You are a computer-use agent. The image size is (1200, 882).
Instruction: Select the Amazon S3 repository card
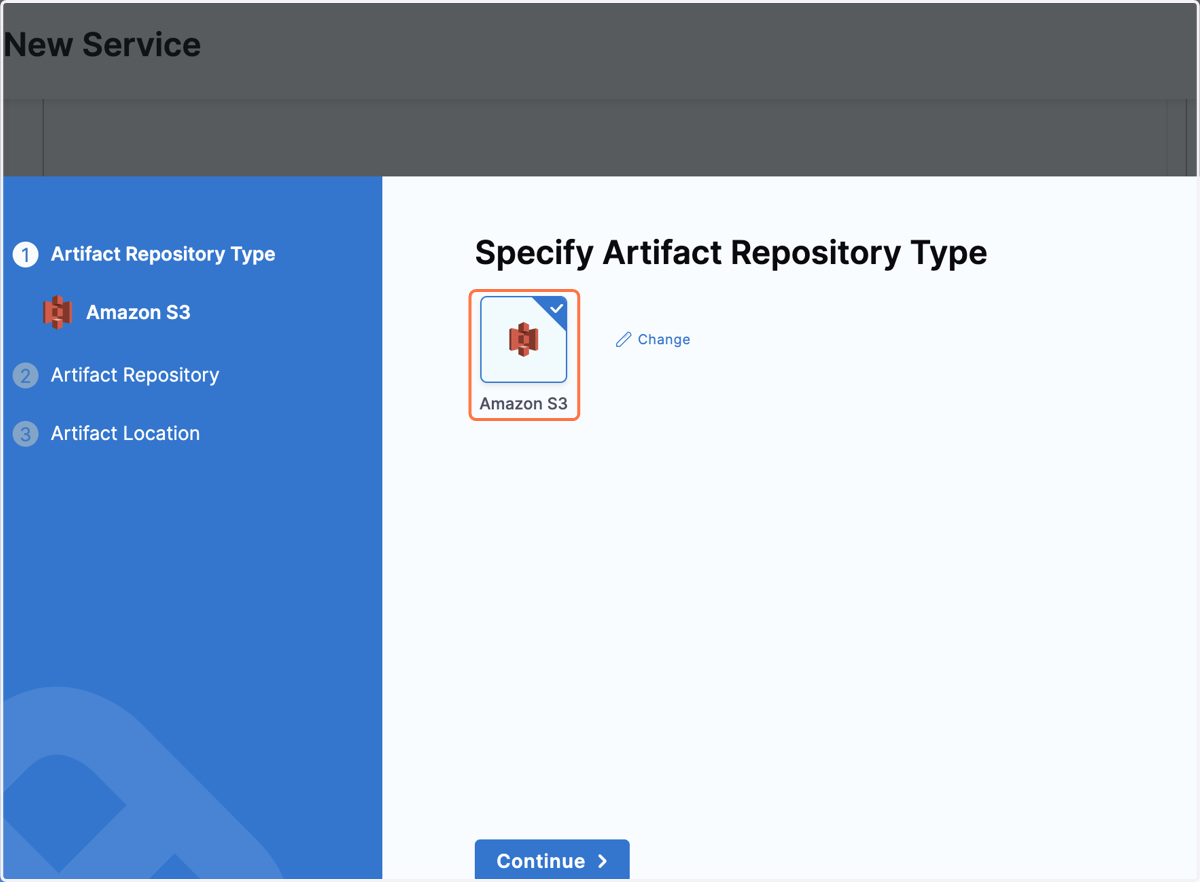point(524,340)
